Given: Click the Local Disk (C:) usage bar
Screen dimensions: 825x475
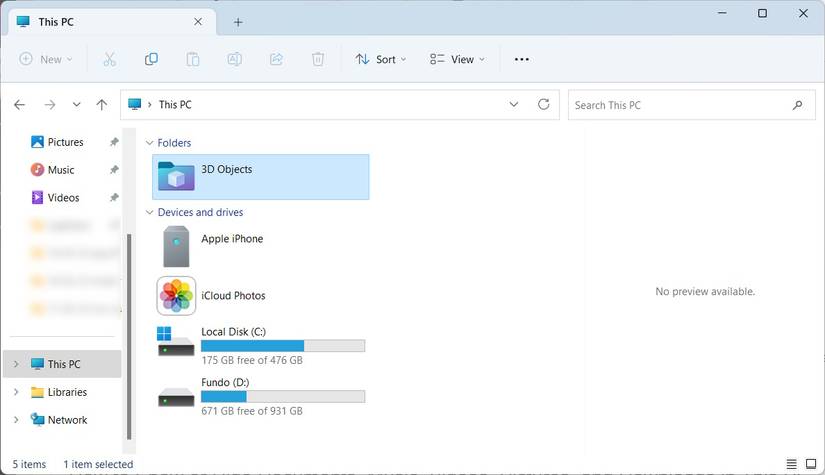Looking at the screenshot, I should click(283, 346).
